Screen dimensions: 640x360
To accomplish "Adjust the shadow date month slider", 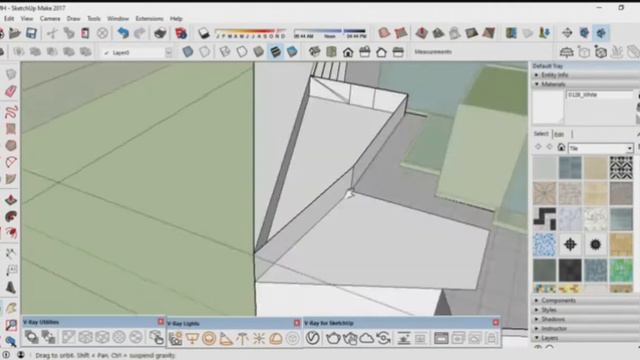I will [x=251, y=33].
